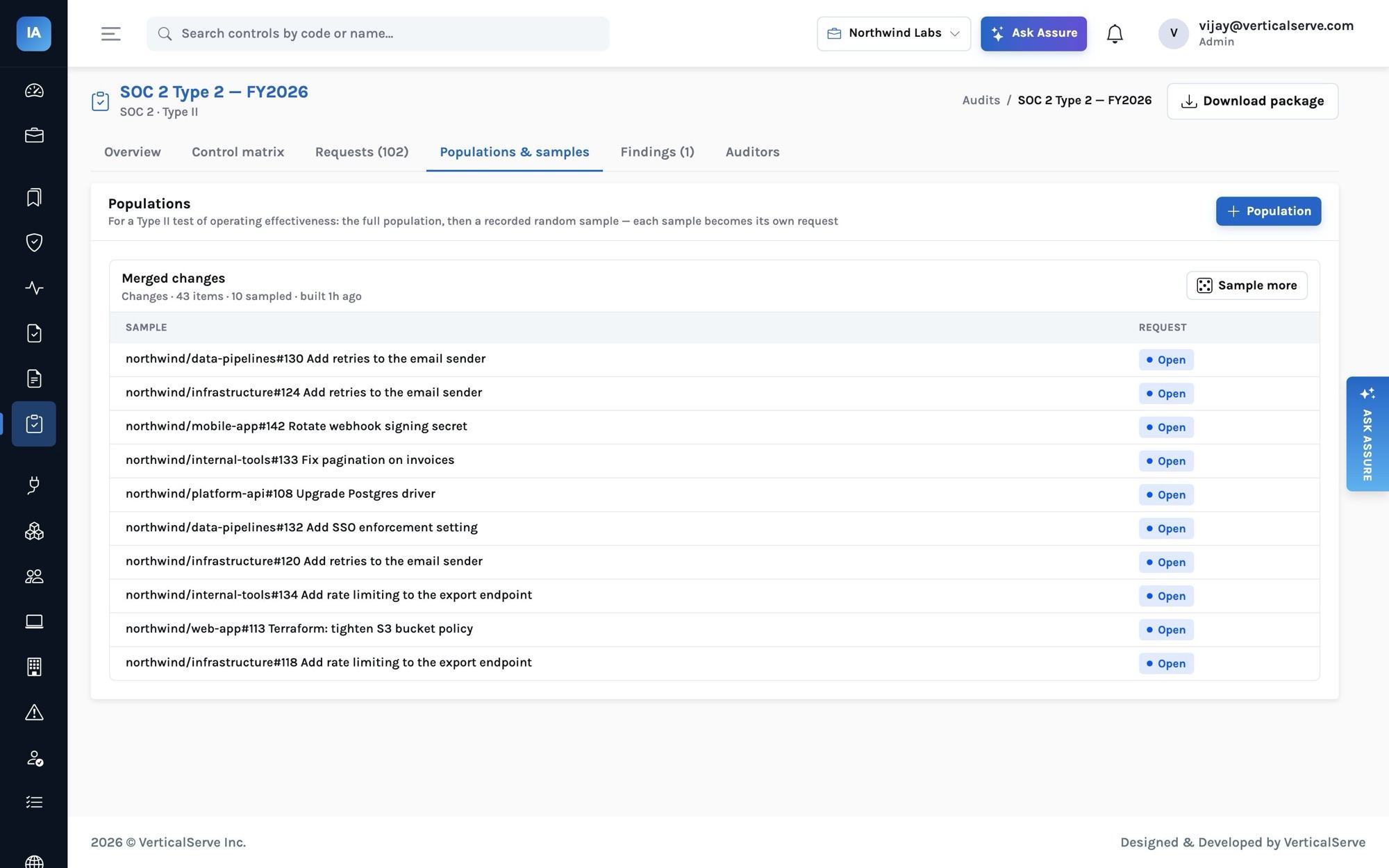Screen dimensions: 1389x868
Task: Click the Ask Assure header button
Action: coord(1033,33)
